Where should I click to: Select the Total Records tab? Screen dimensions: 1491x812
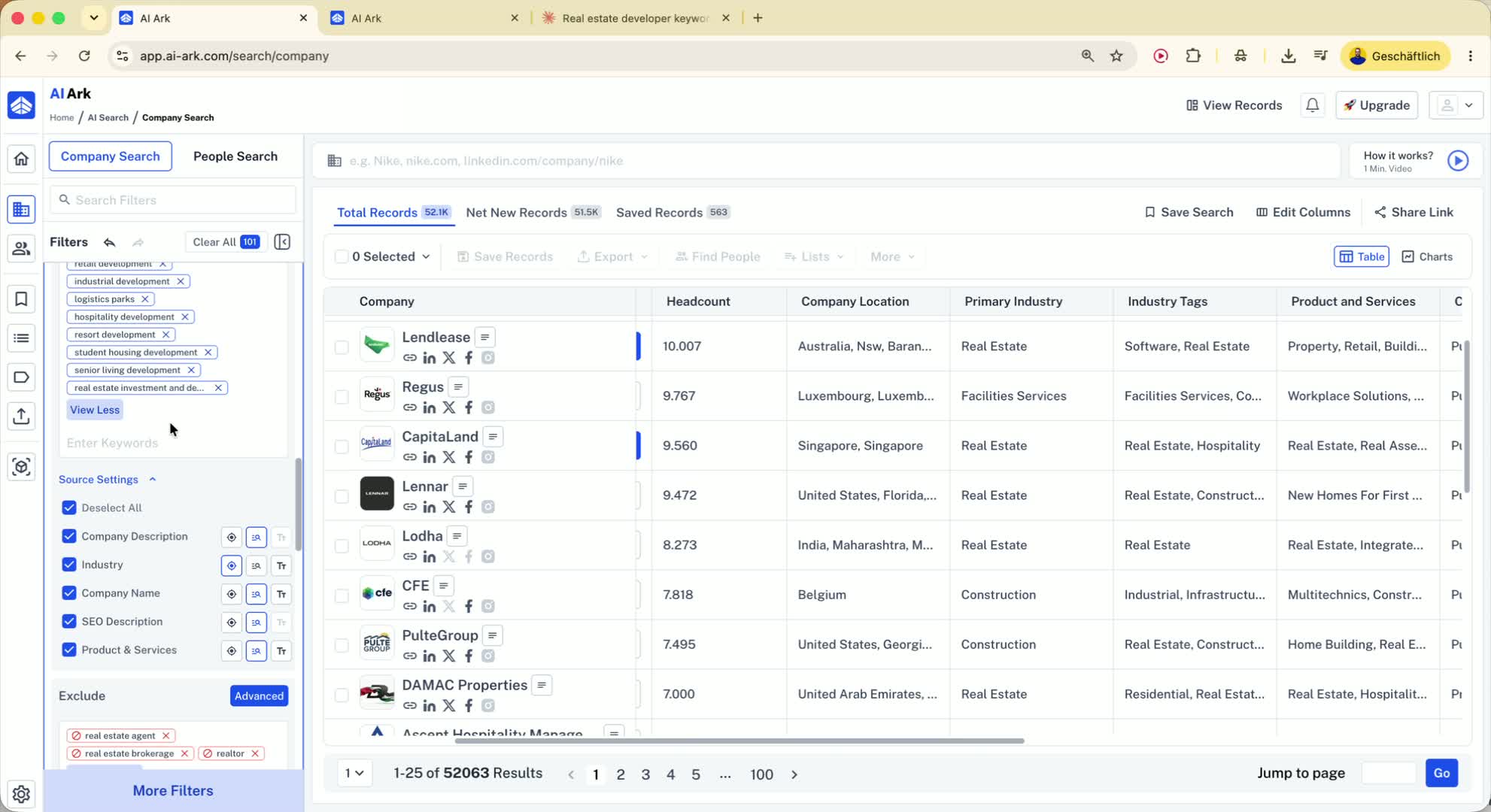pyautogui.click(x=393, y=213)
